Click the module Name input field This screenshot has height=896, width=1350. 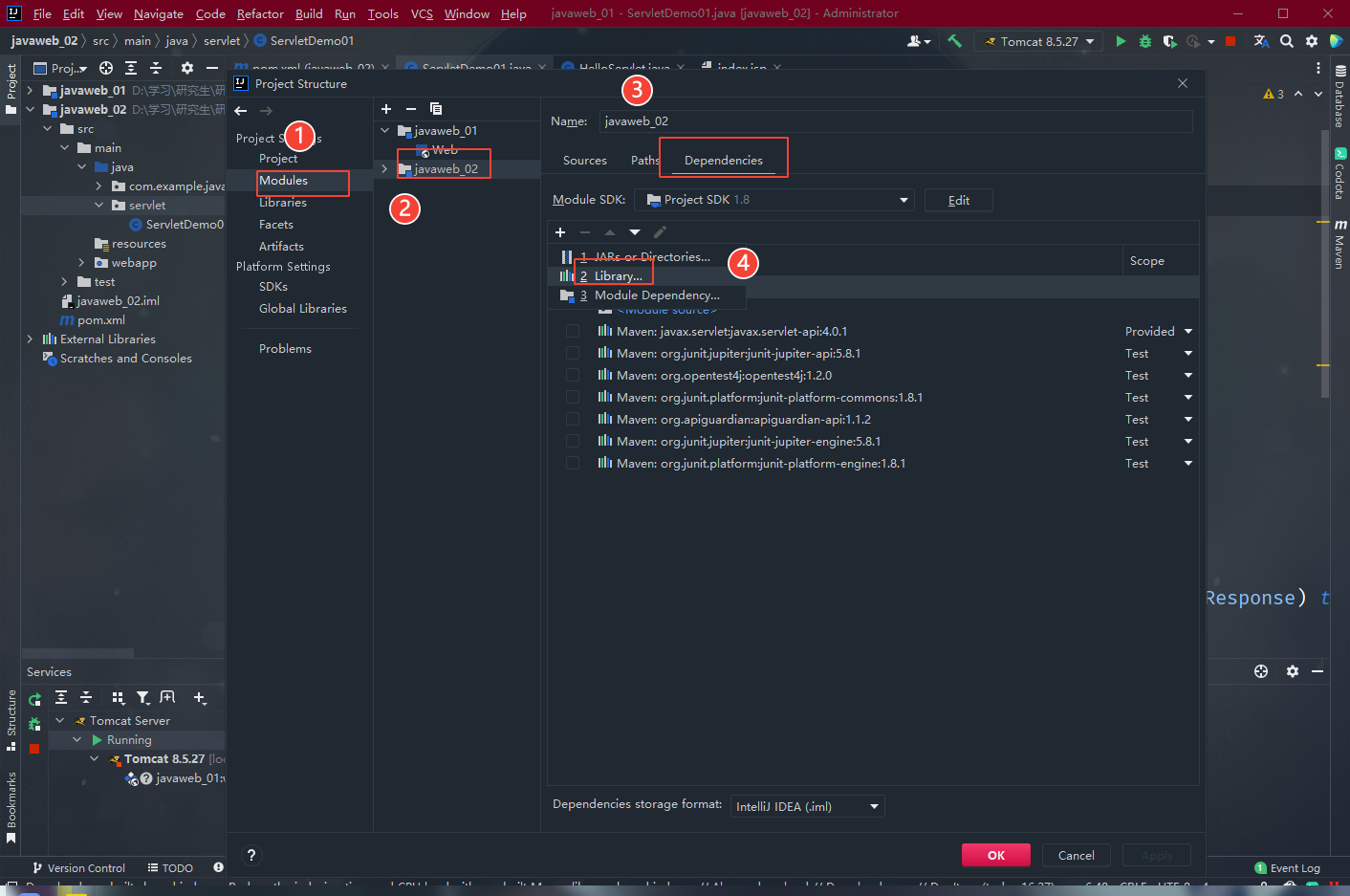tap(896, 121)
